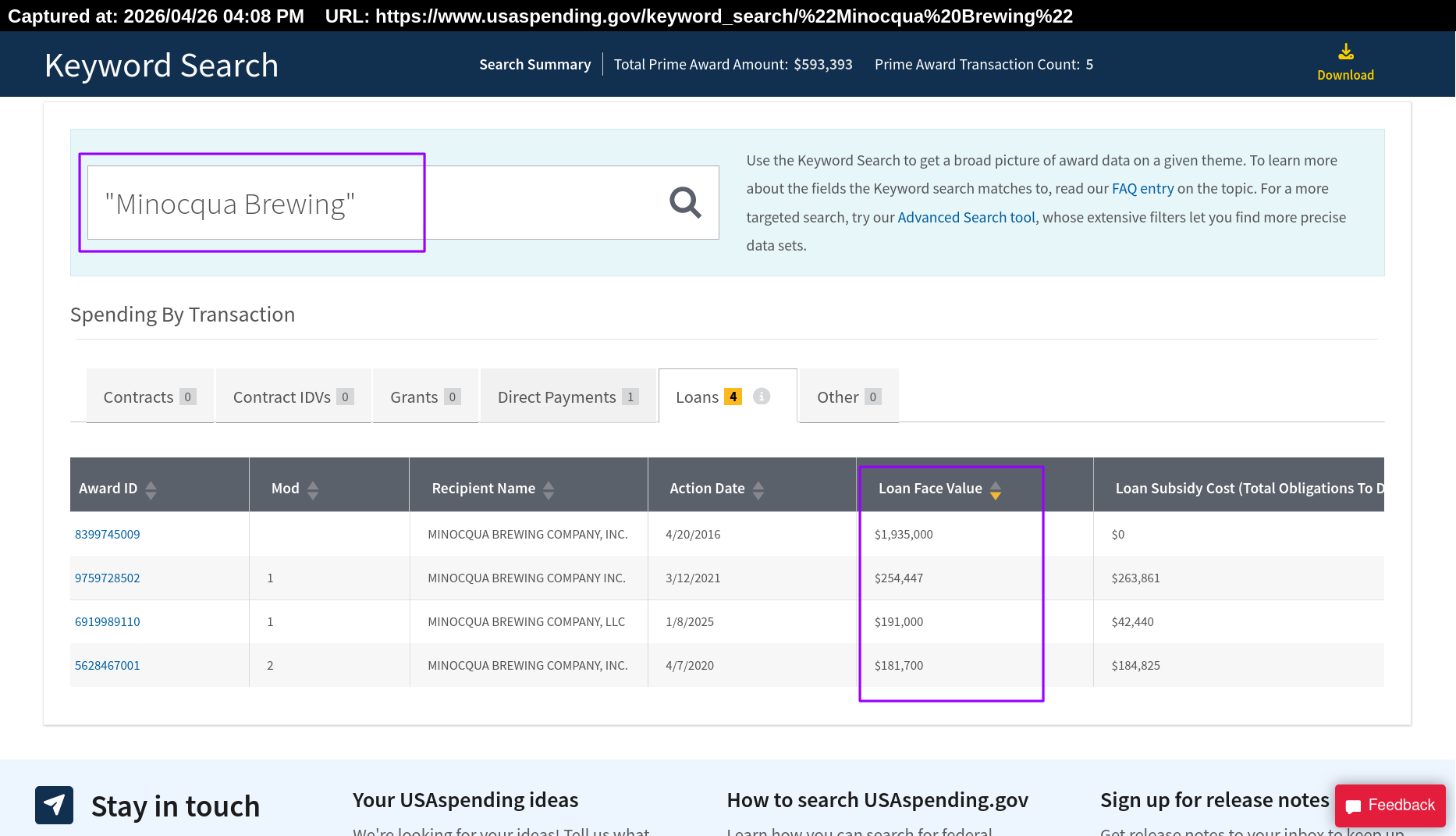Click the magnifying glass search icon
The width and height of the screenshot is (1456, 836).
(x=685, y=203)
